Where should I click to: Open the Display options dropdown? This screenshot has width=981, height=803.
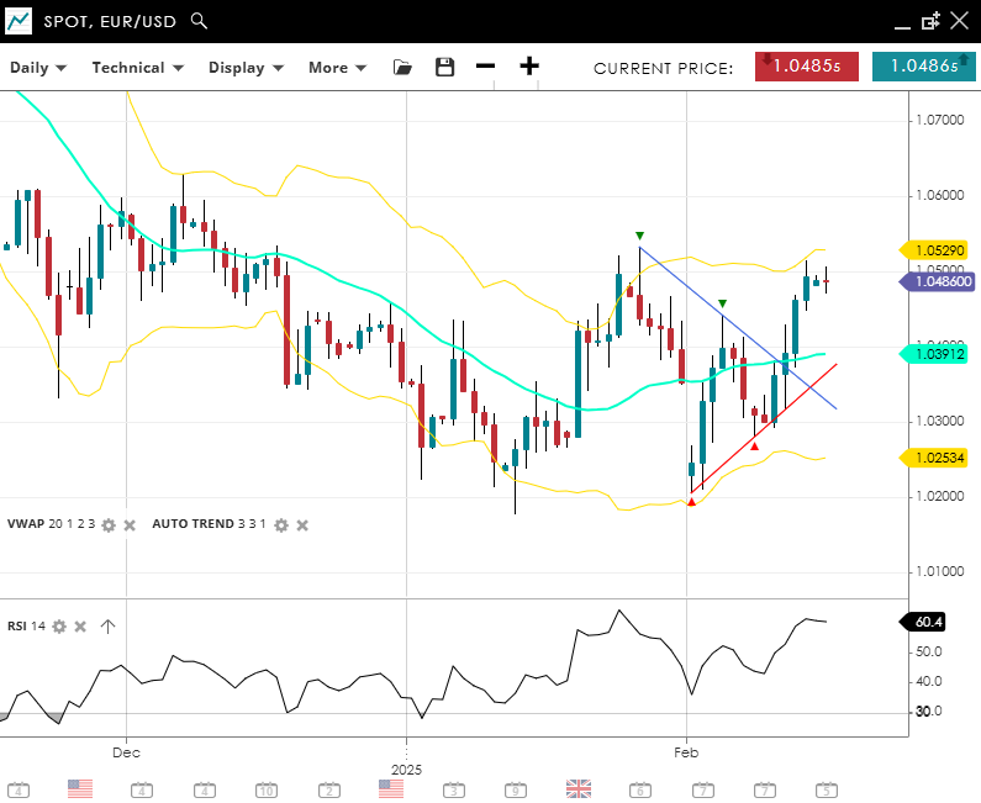click(246, 68)
